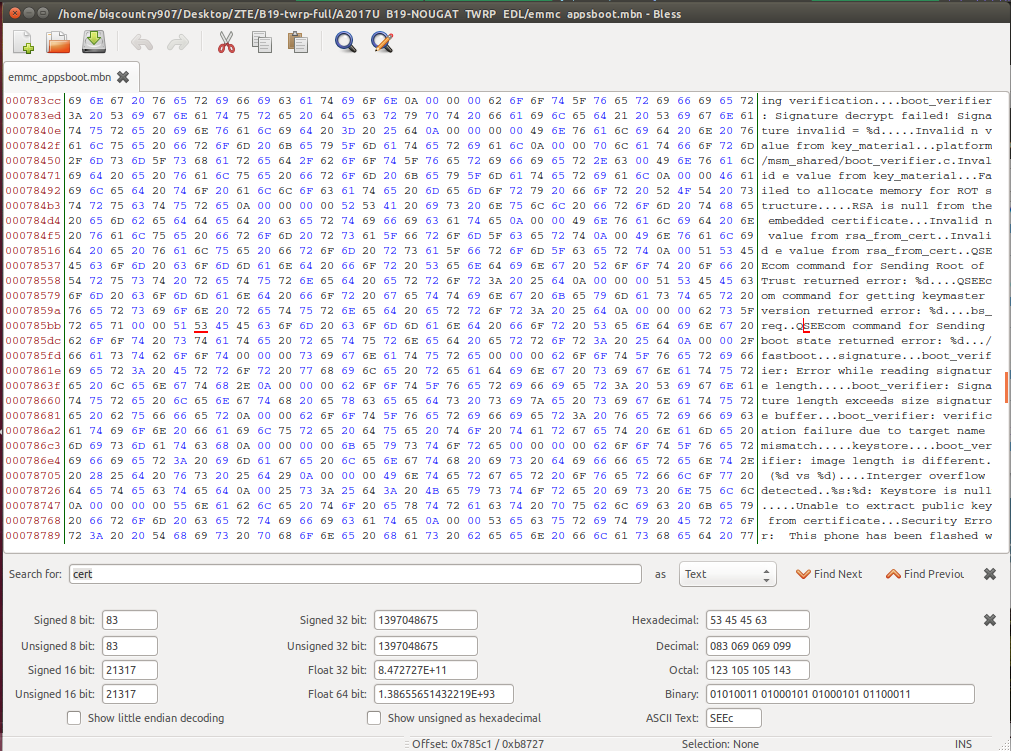
Task: Cut selection with the scissors icon
Action: point(226,42)
